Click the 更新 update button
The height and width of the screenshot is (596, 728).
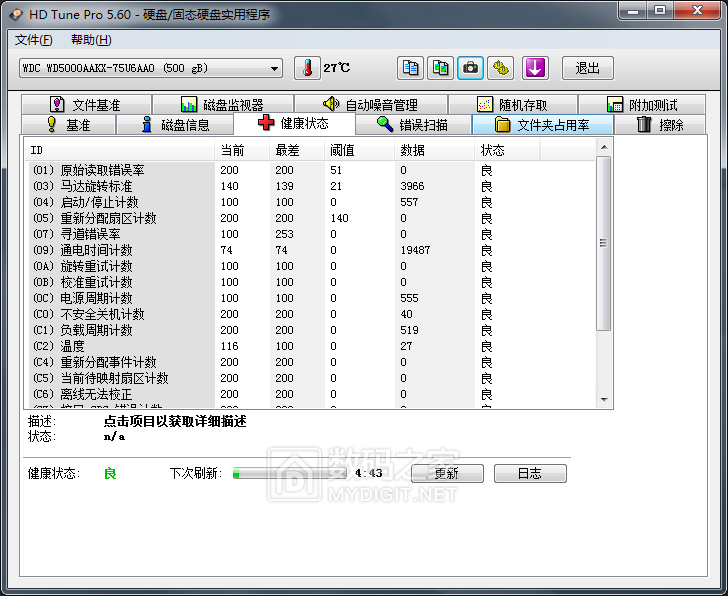coord(446,473)
